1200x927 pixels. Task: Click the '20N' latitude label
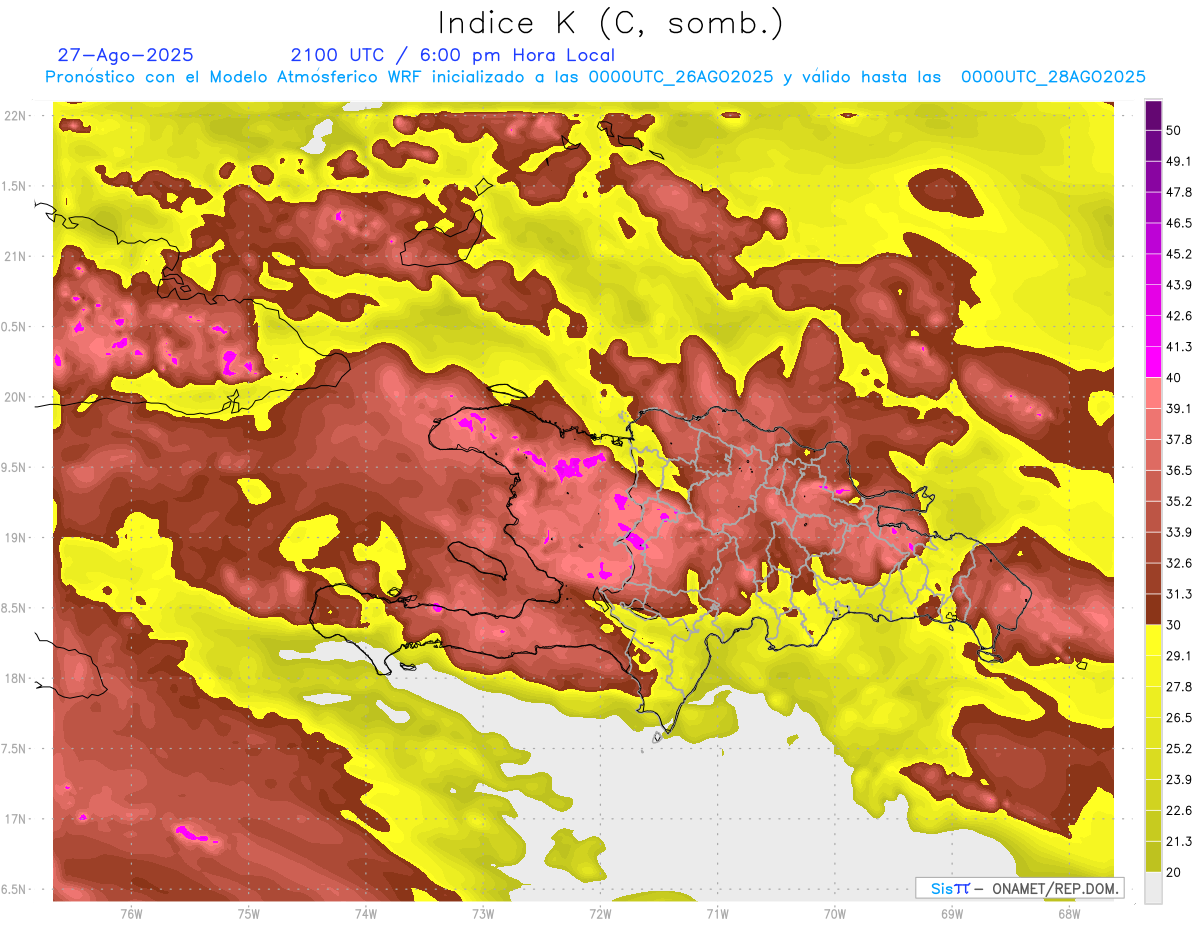point(17,397)
